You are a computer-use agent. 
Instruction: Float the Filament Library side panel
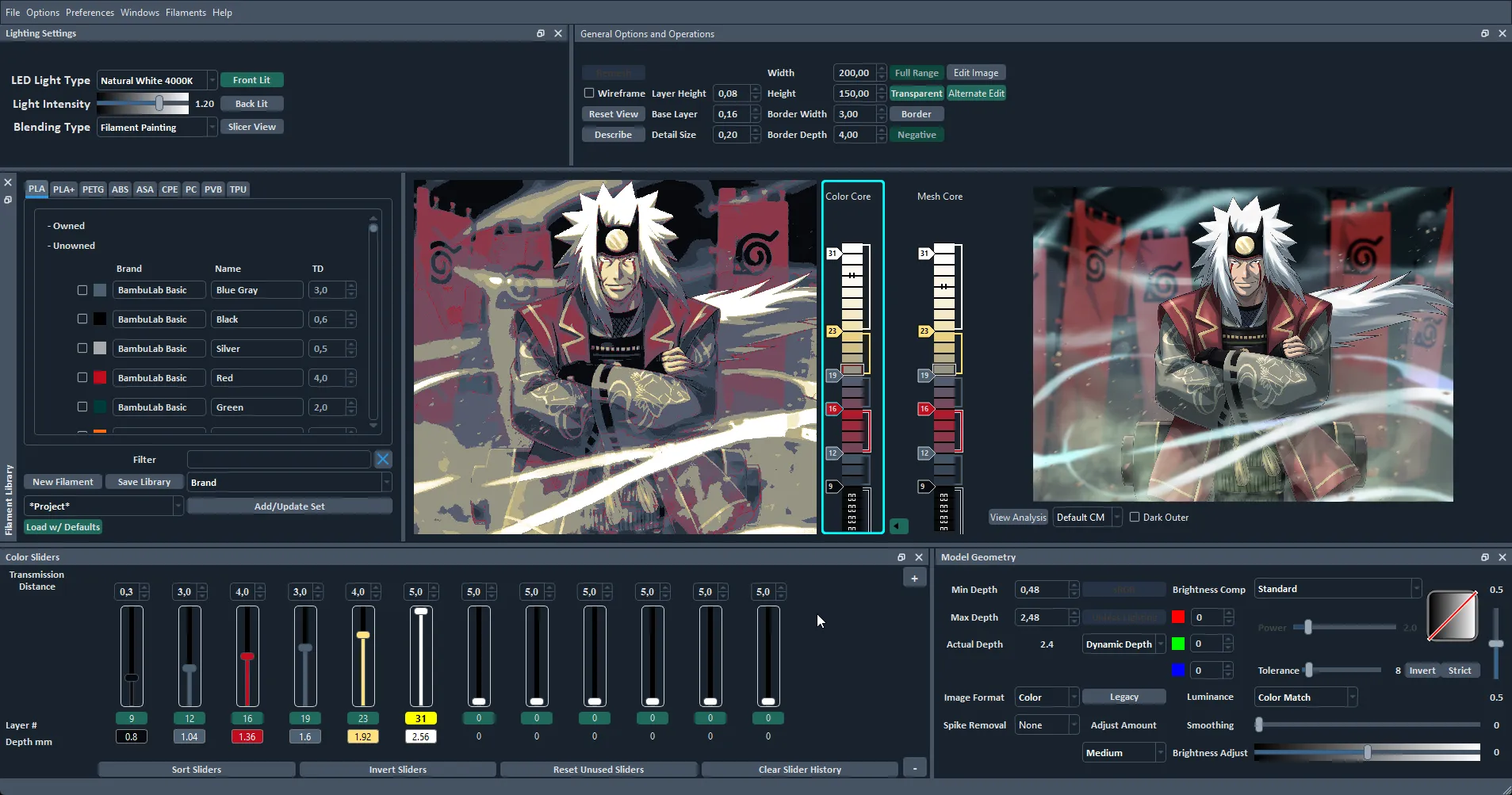(x=8, y=200)
